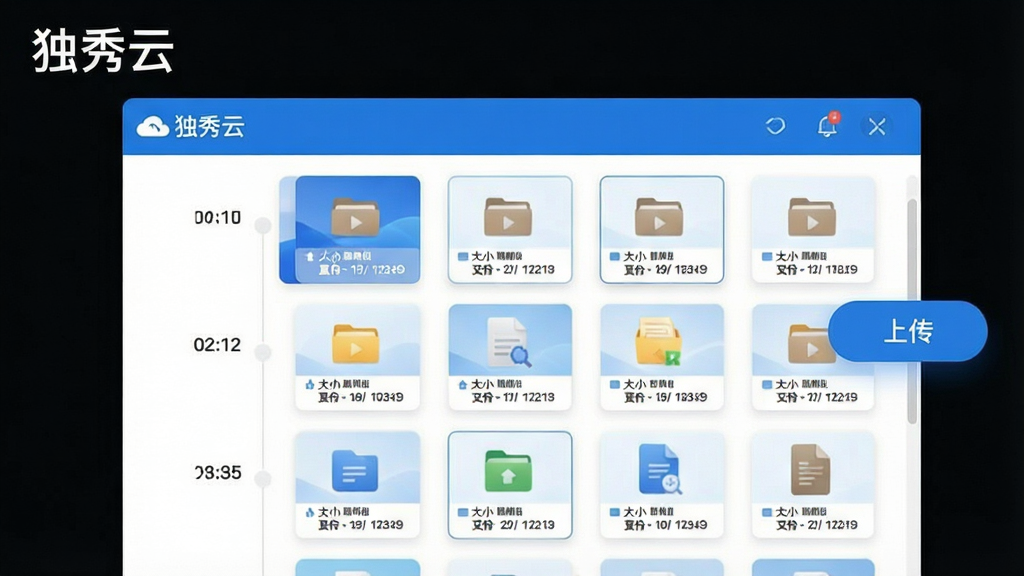The width and height of the screenshot is (1024, 576).
Task: Click the 00:10 time label
Action: [x=217, y=217]
